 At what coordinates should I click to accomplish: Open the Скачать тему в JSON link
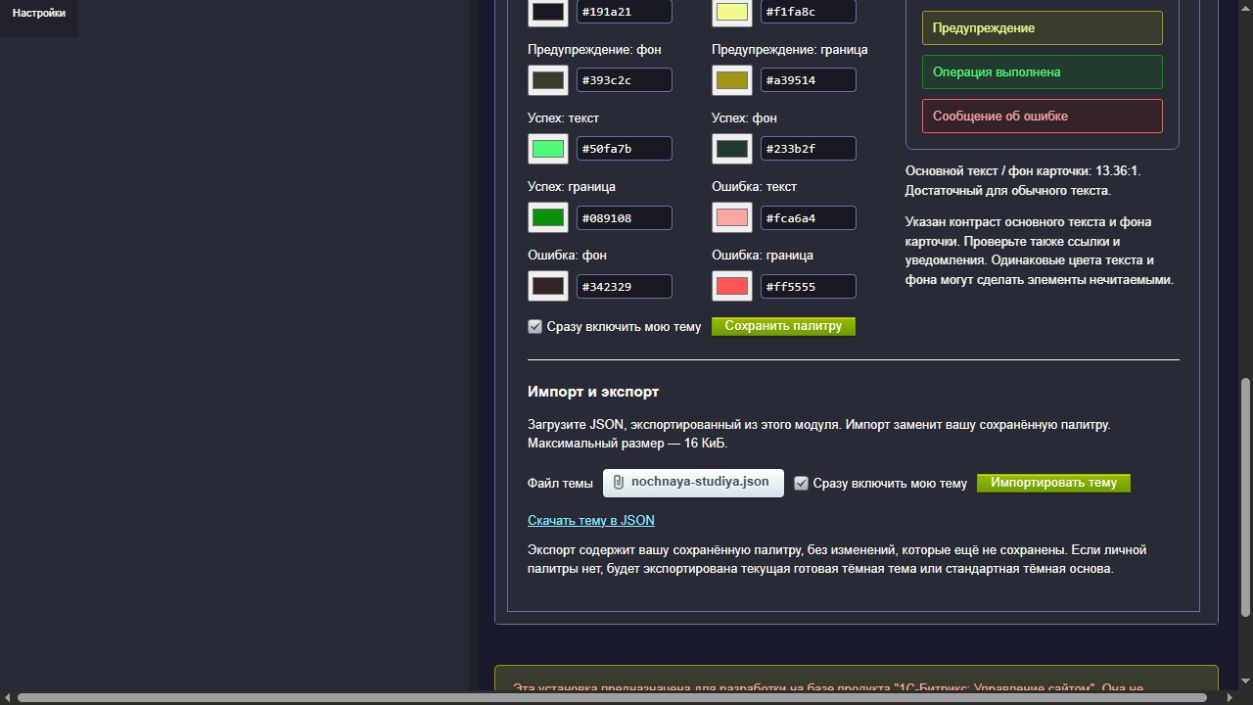[591, 520]
